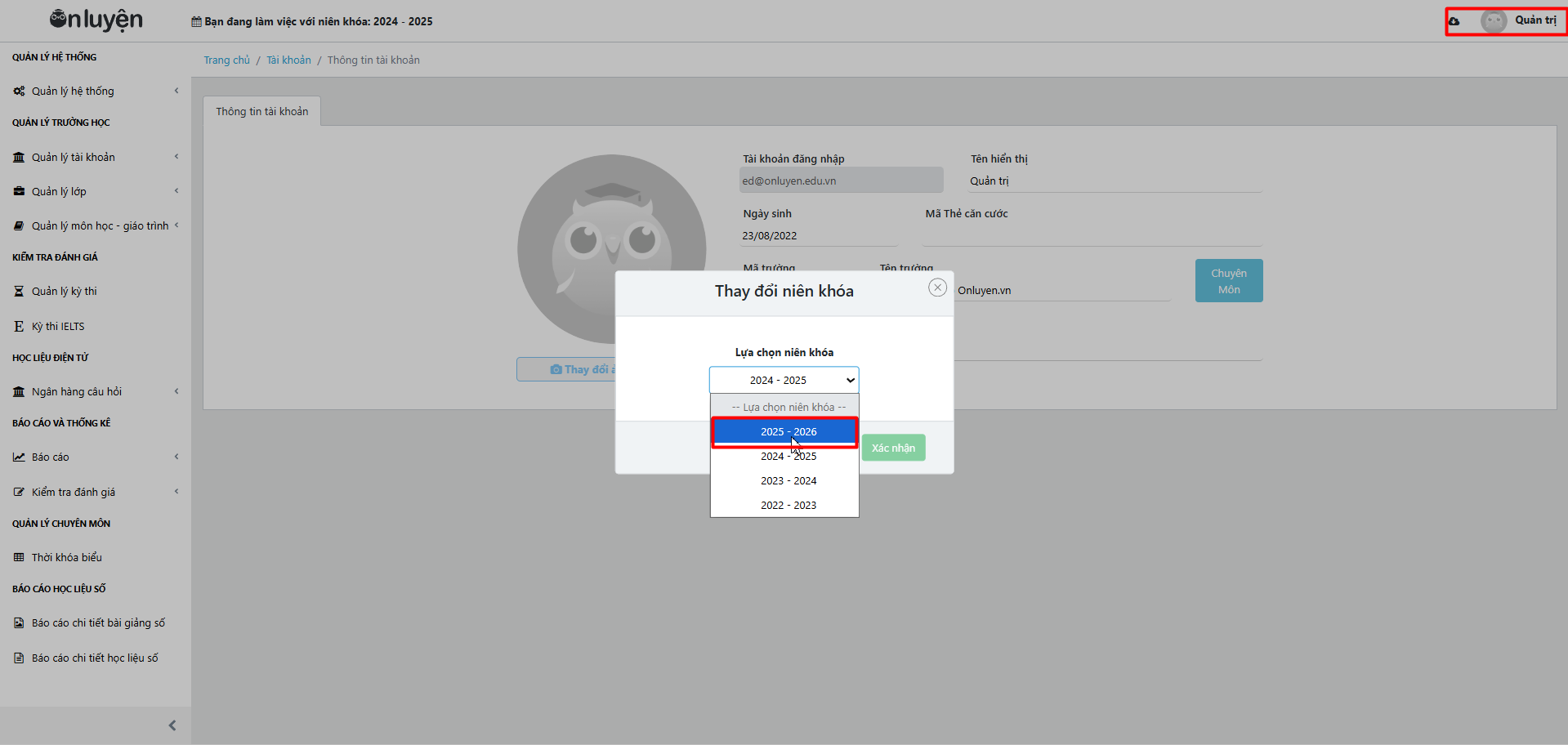
Task: Close the Thay đổi niên khóa dialog
Action: tap(937, 288)
